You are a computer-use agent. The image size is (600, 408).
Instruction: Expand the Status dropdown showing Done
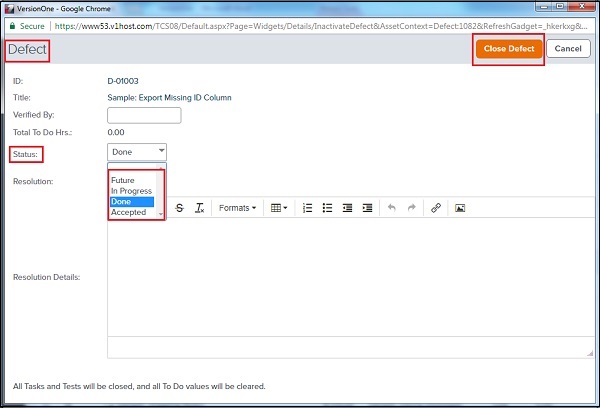click(137, 152)
